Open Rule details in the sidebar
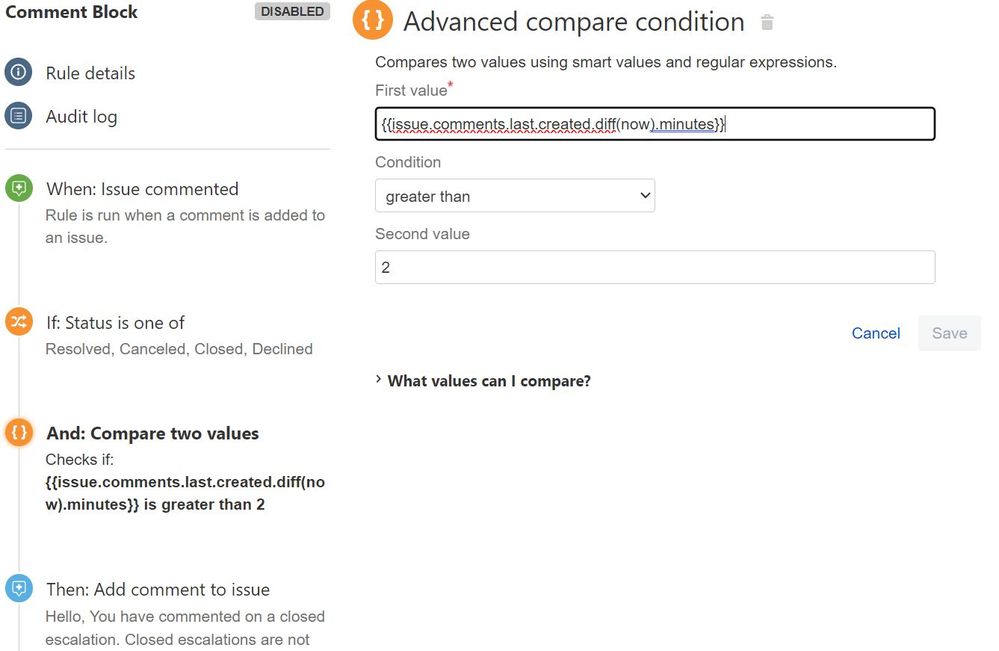 (x=90, y=73)
